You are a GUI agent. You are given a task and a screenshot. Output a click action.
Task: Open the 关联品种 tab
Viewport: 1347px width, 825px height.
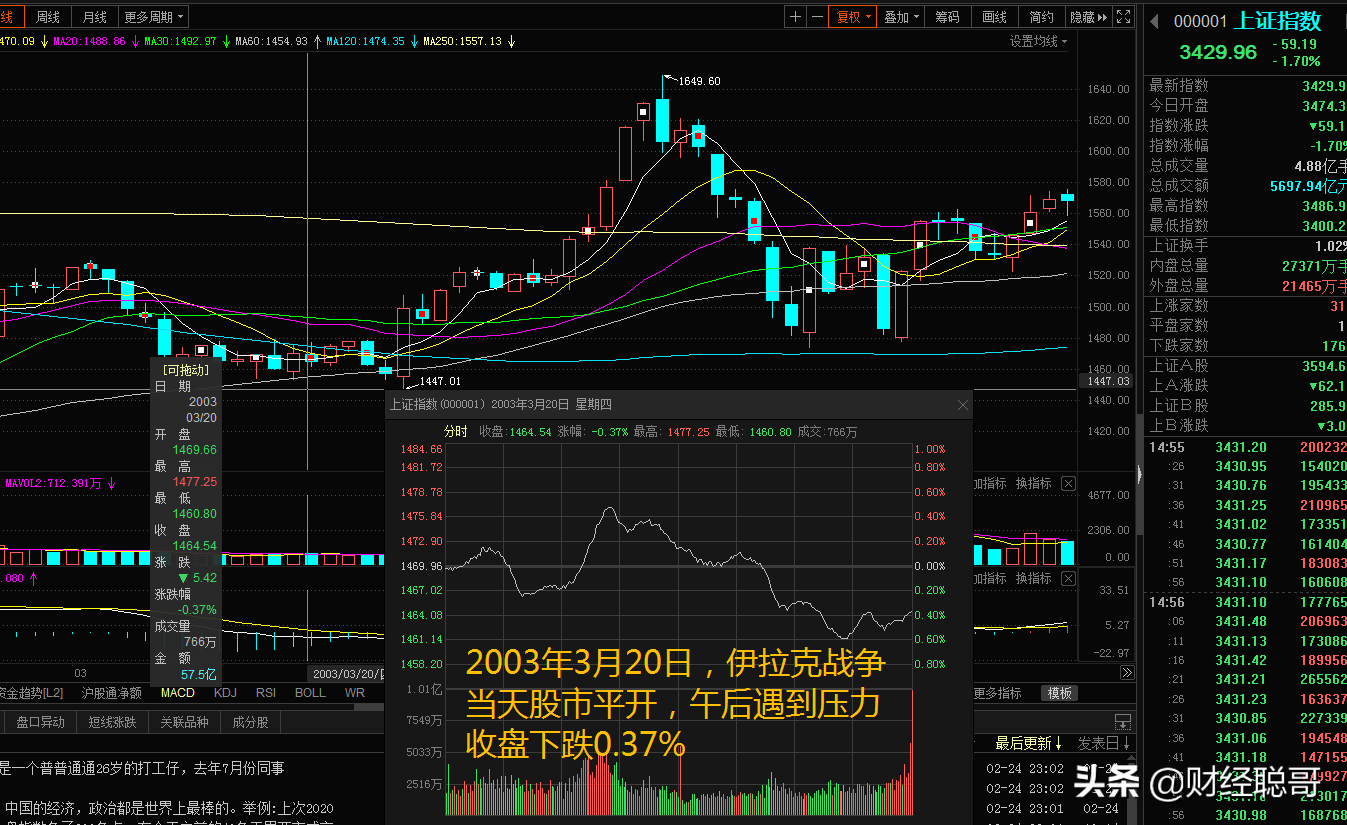(x=184, y=722)
